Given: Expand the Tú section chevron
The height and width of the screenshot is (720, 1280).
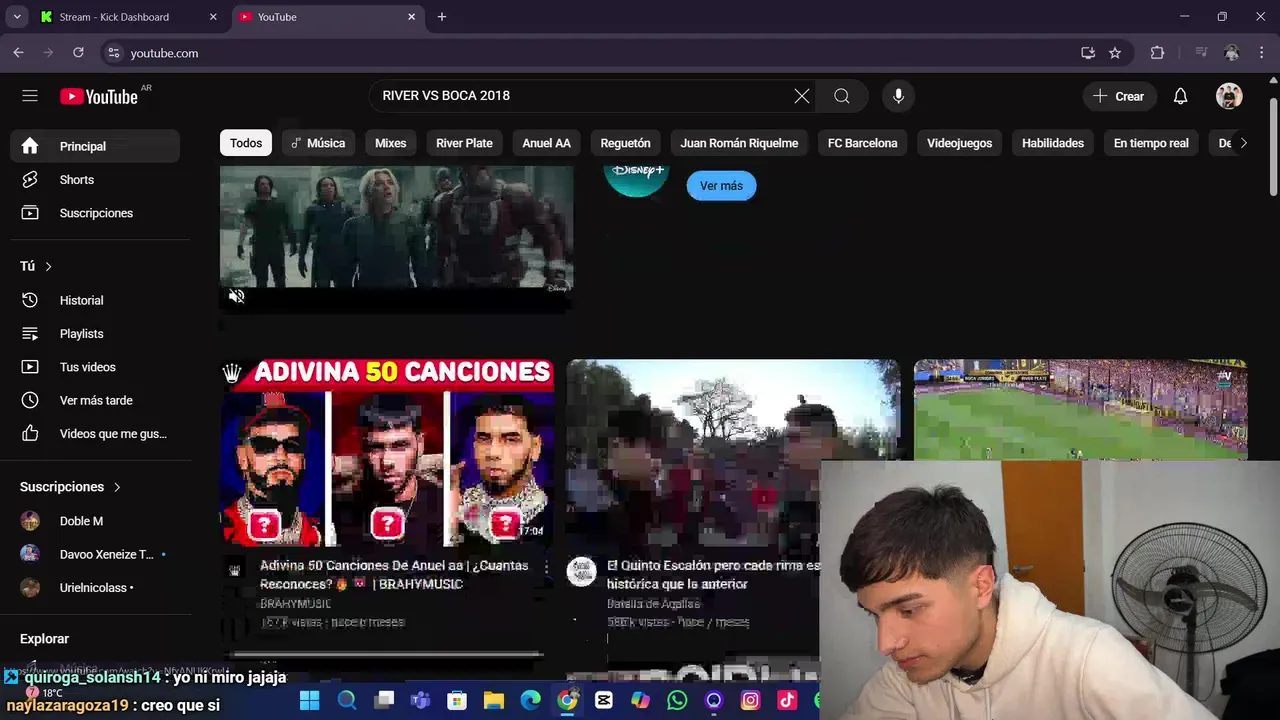Looking at the screenshot, I should 48,266.
